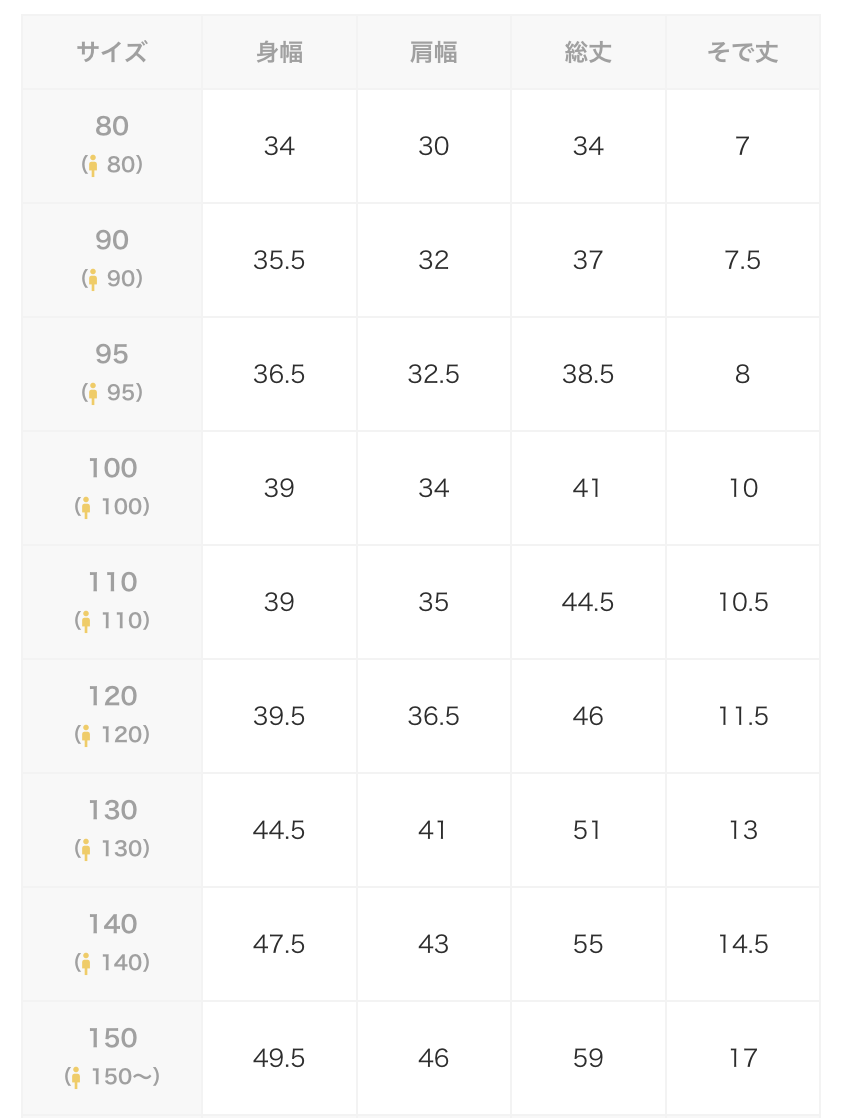Click the 14.5 sleeve length cell
The image size is (844, 1118).
click(743, 944)
